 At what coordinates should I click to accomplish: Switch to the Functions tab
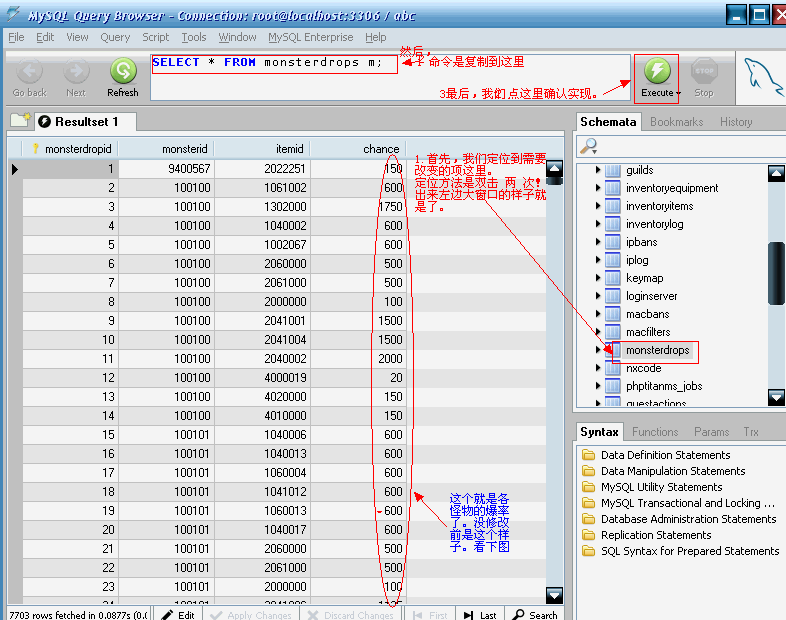pyautogui.click(x=655, y=432)
